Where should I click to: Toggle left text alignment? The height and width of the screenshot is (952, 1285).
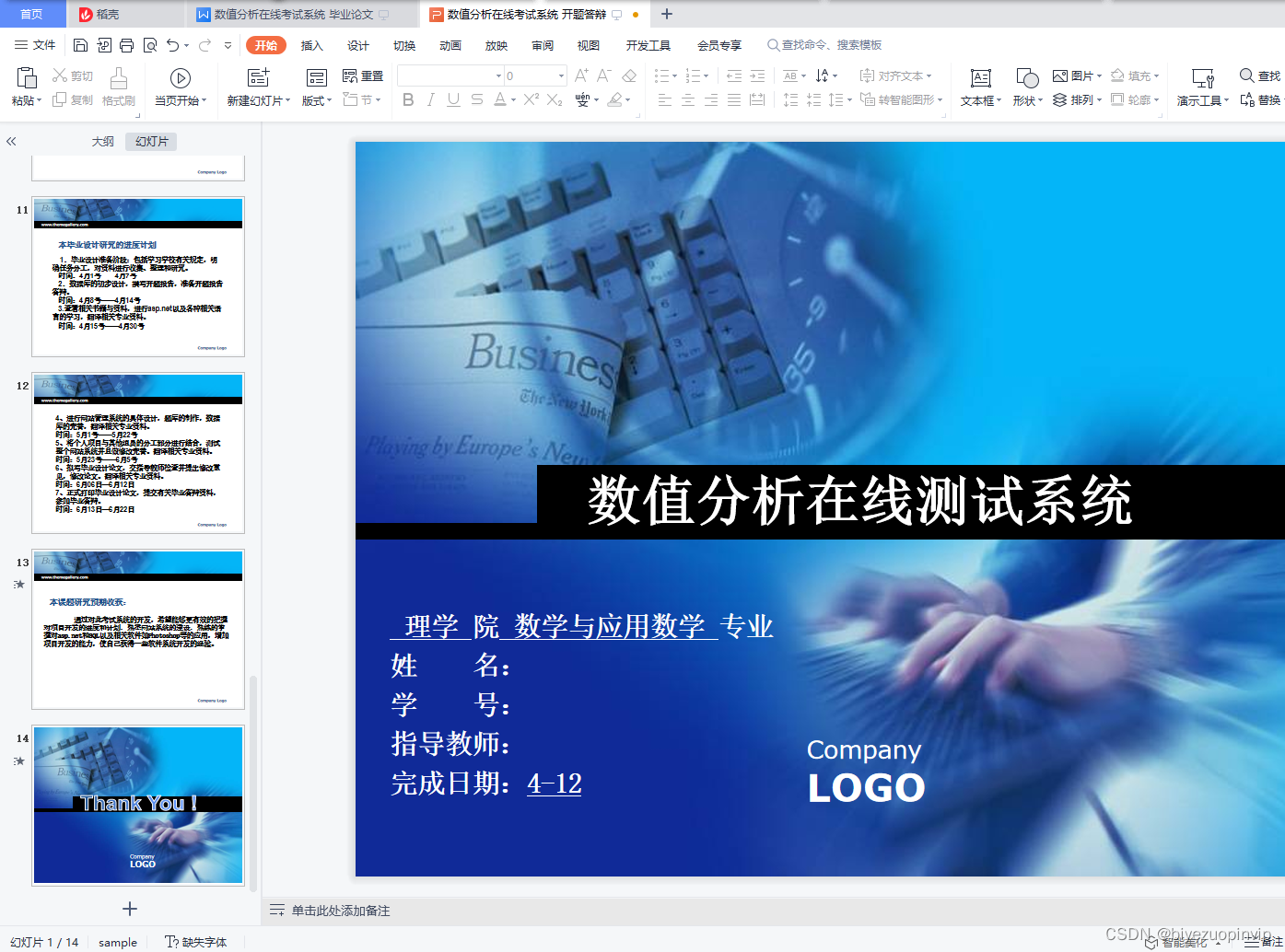click(665, 99)
